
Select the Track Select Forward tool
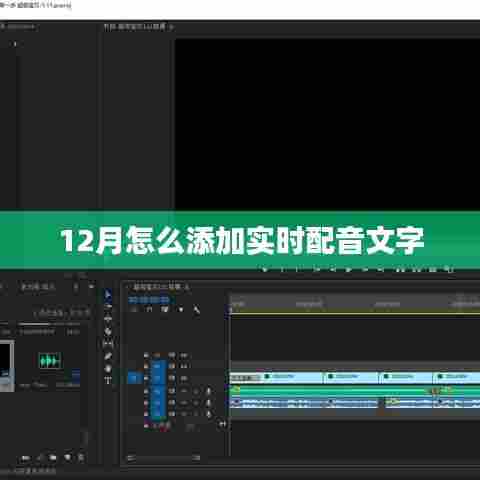108,307
